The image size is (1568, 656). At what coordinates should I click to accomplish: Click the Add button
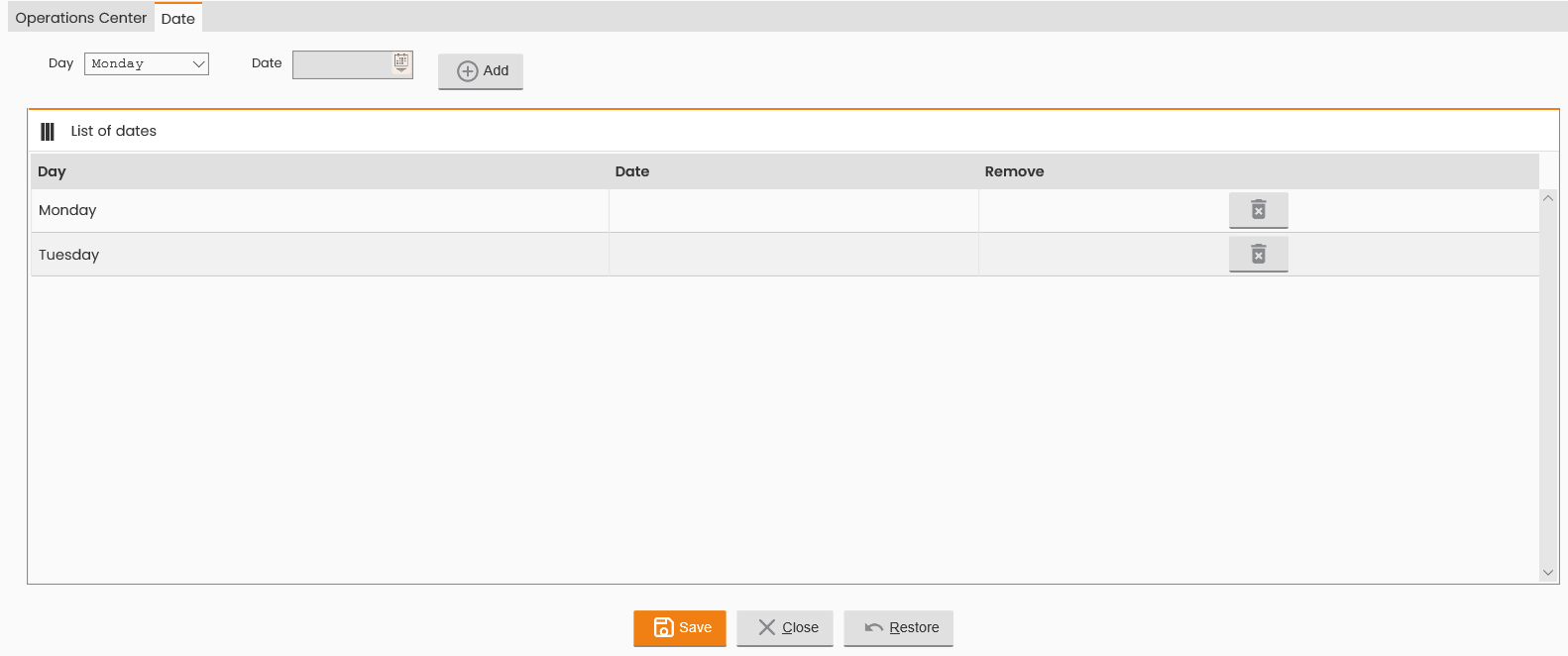(481, 71)
